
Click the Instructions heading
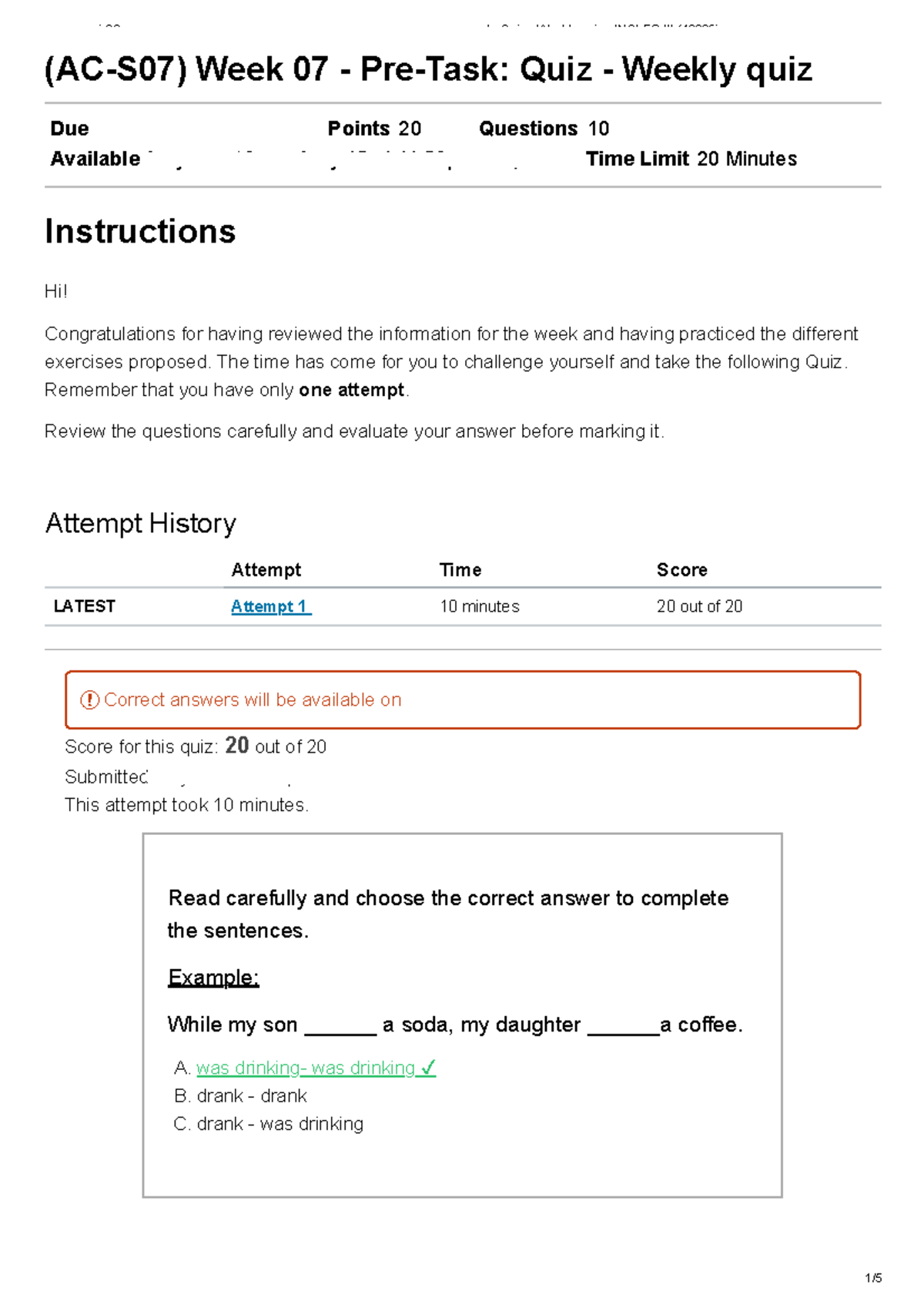click(x=140, y=232)
